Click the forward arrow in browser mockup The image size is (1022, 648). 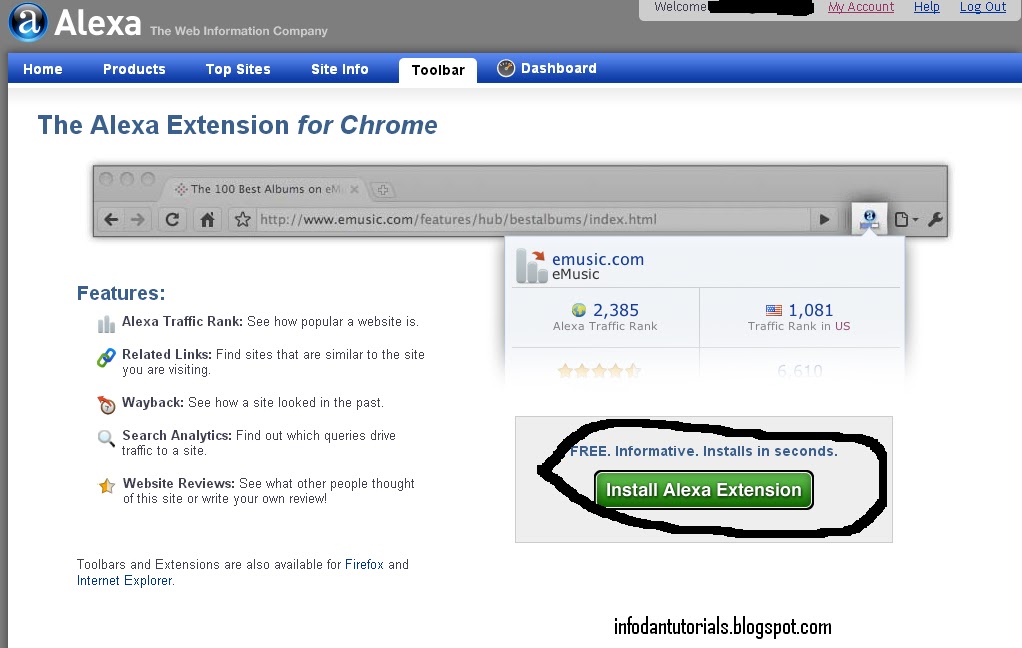click(138, 220)
